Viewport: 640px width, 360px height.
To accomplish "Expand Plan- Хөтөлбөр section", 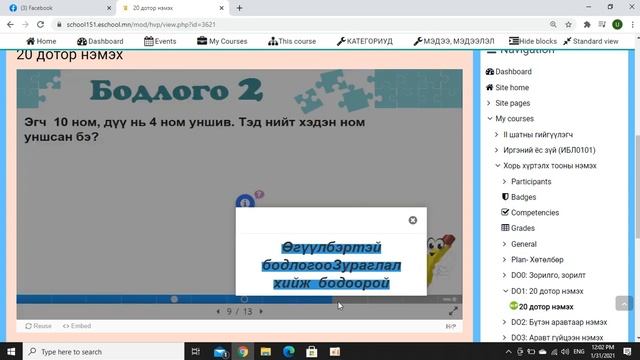I will tap(505, 260).
